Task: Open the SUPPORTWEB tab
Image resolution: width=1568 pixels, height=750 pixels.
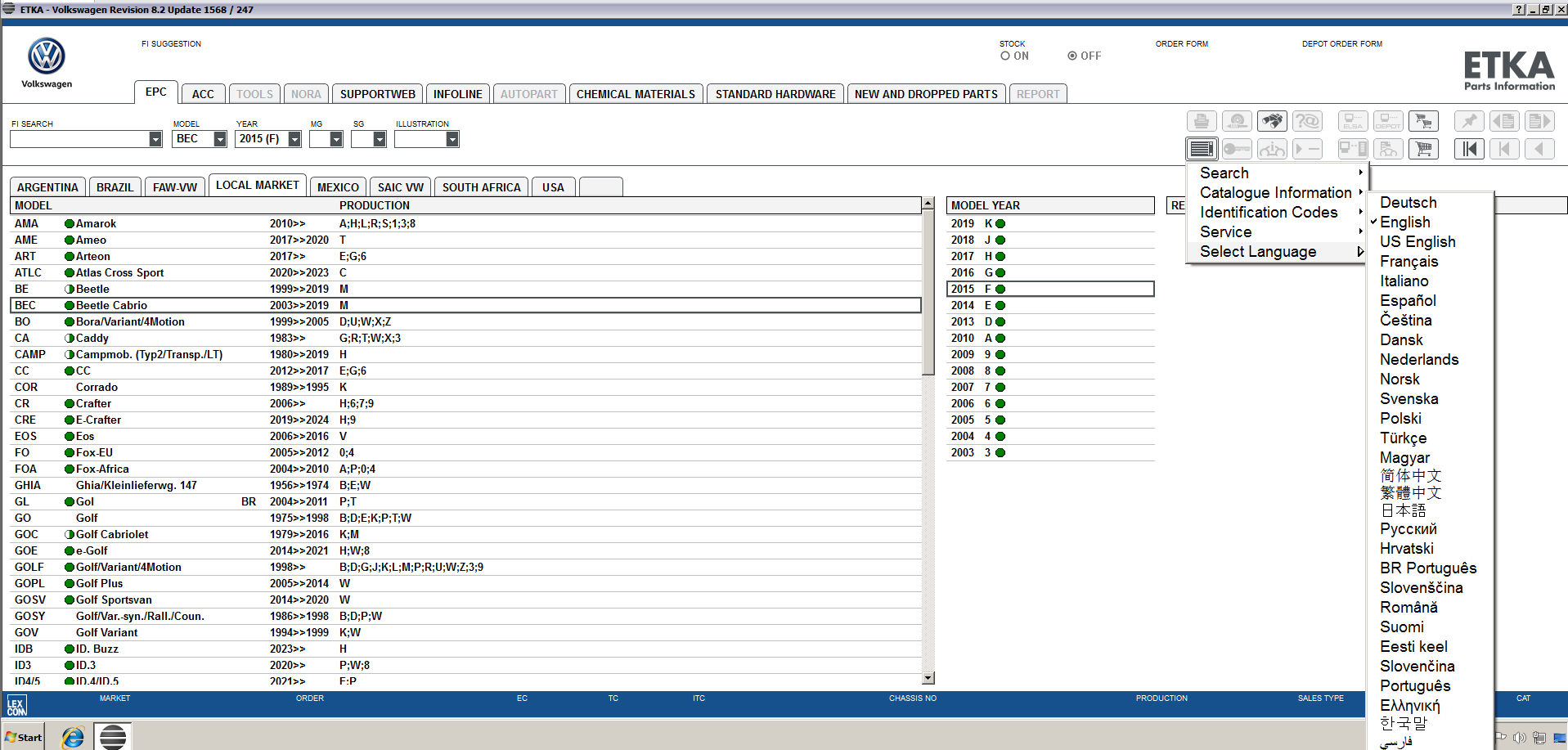Action: 378,94
